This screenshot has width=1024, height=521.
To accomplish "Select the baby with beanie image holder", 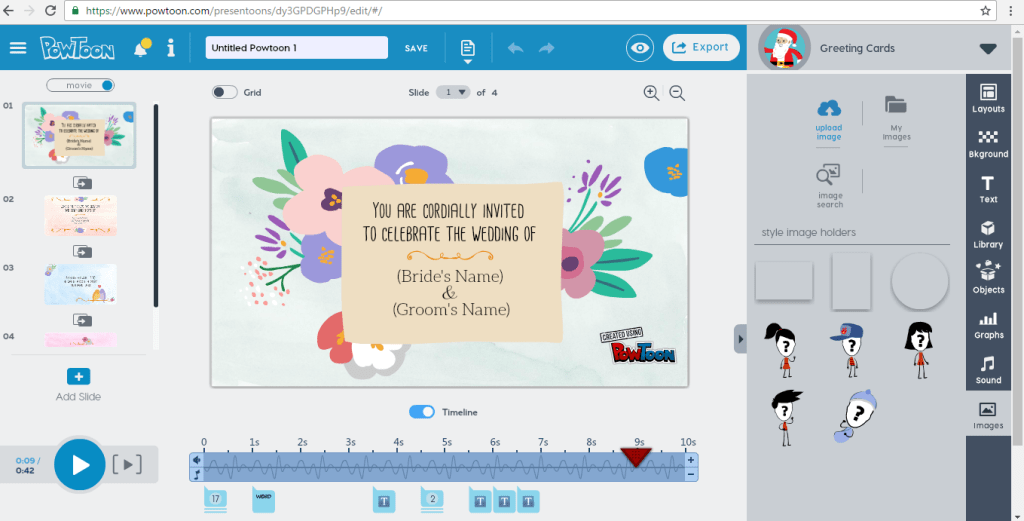I will (x=855, y=416).
